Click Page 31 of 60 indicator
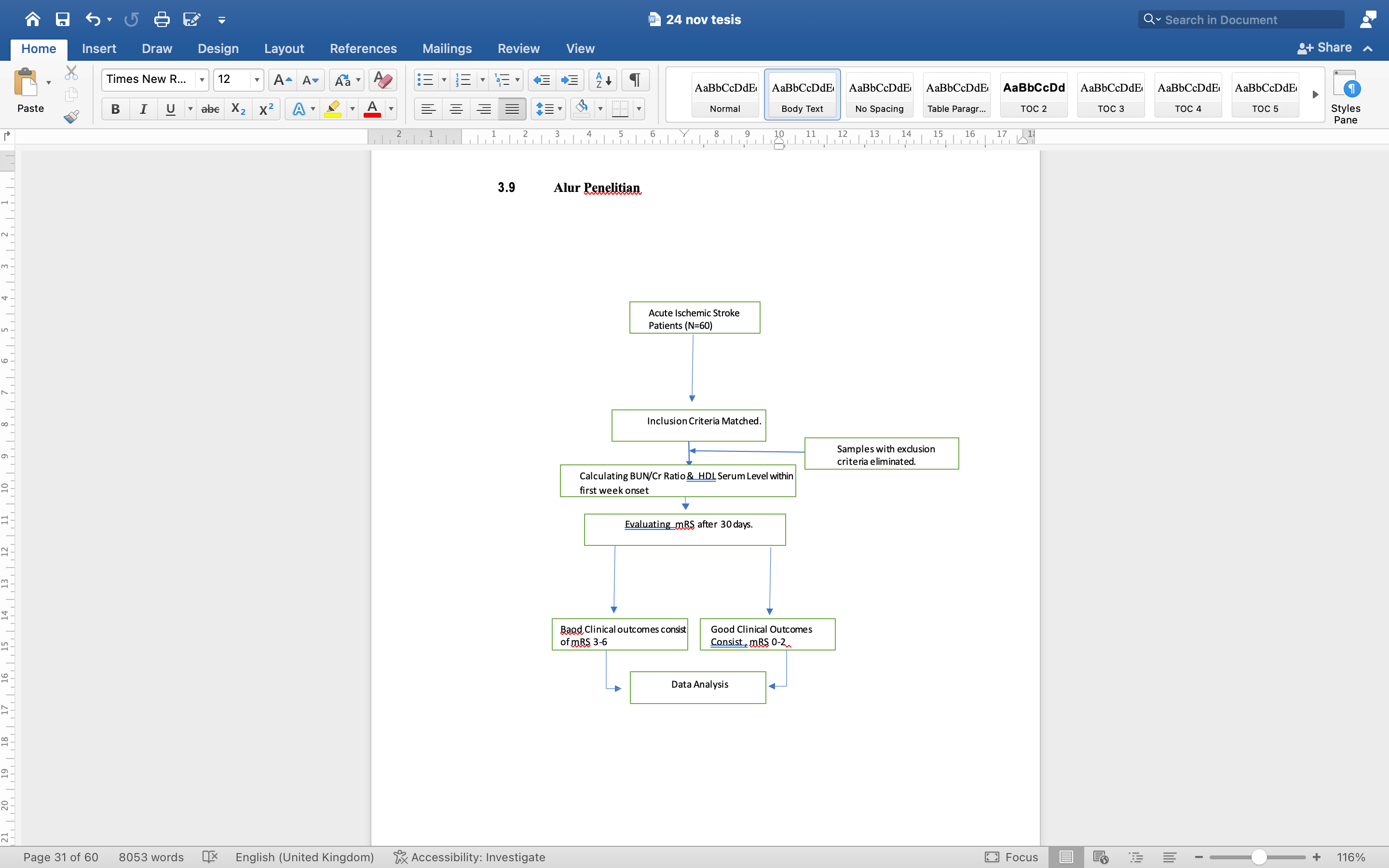Viewport: 1389px width, 868px height. tap(61, 856)
